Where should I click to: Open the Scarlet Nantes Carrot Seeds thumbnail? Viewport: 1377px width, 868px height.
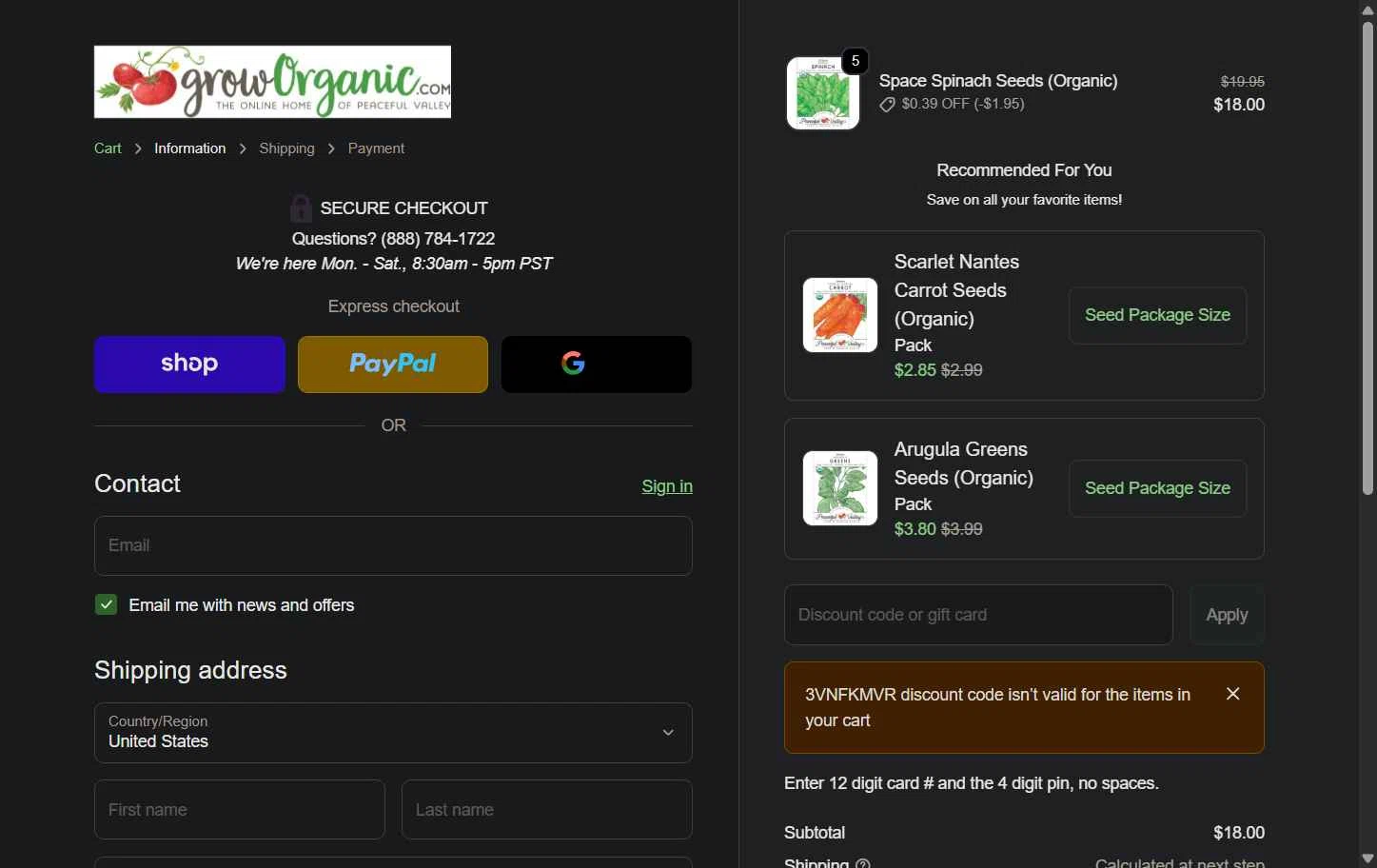[840, 315]
